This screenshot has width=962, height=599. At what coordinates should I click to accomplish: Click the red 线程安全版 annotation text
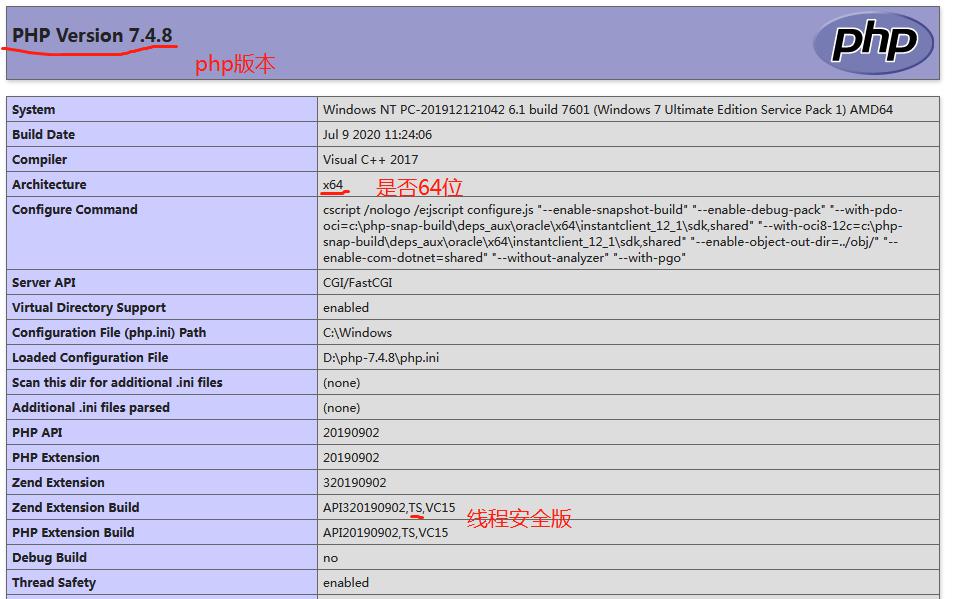(x=516, y=521)
